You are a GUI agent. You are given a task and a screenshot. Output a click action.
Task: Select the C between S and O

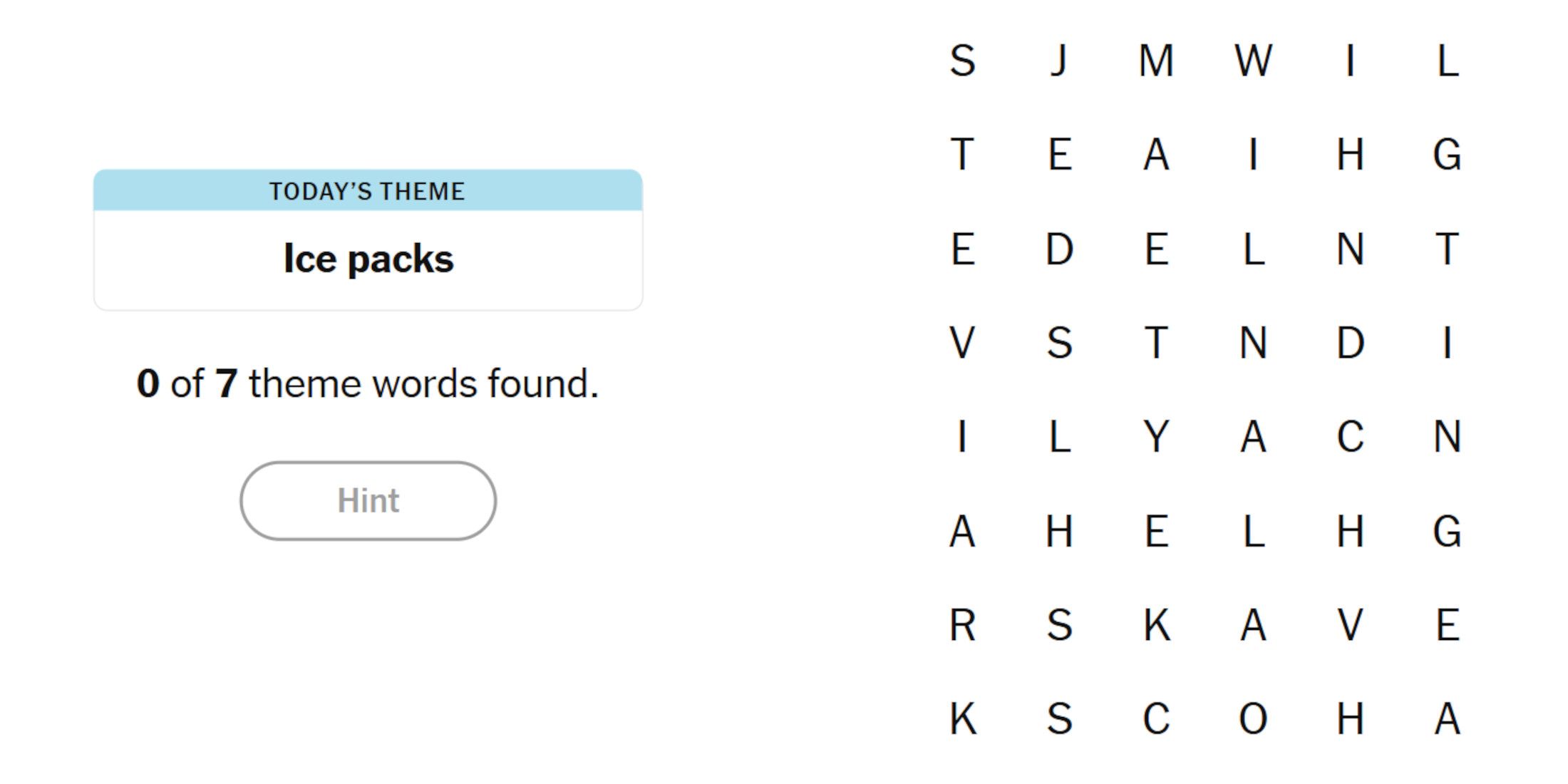[x=1156, y=718]
